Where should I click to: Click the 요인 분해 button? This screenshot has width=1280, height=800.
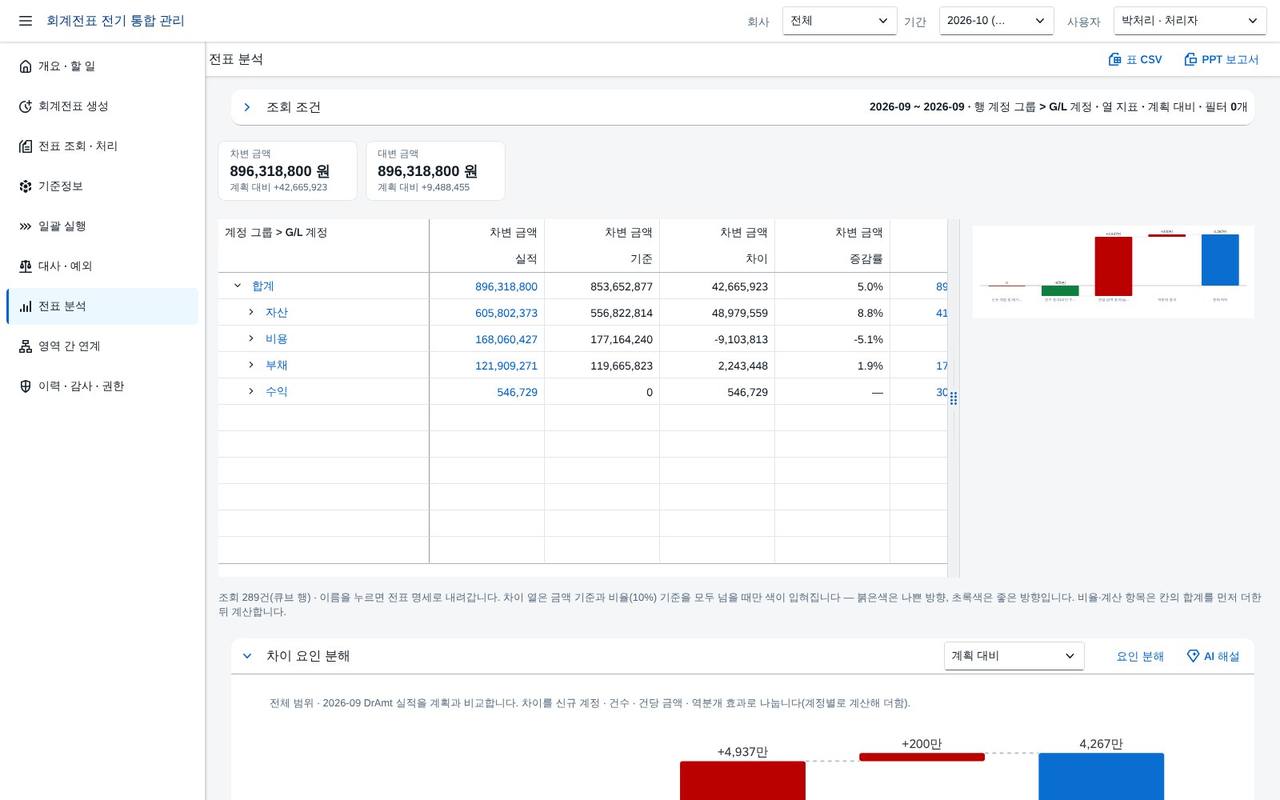pyautogui.click(x=1140, y=656)
